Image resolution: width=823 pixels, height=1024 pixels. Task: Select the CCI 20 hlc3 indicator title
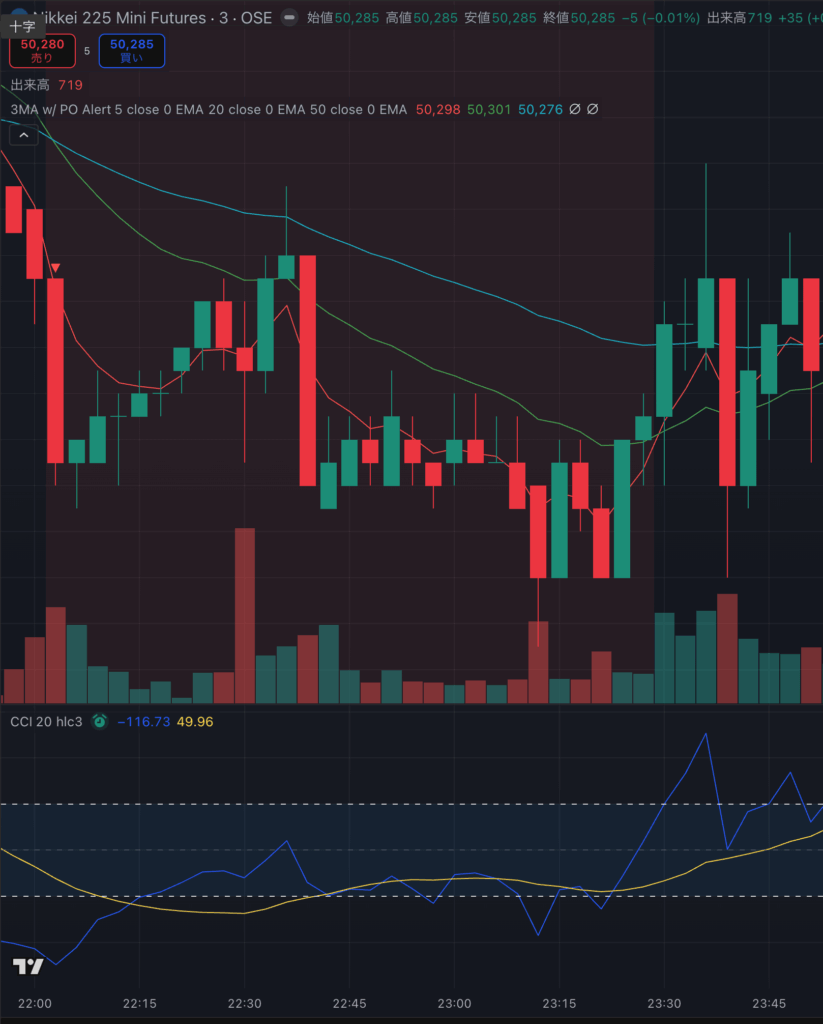click(46, 721)
